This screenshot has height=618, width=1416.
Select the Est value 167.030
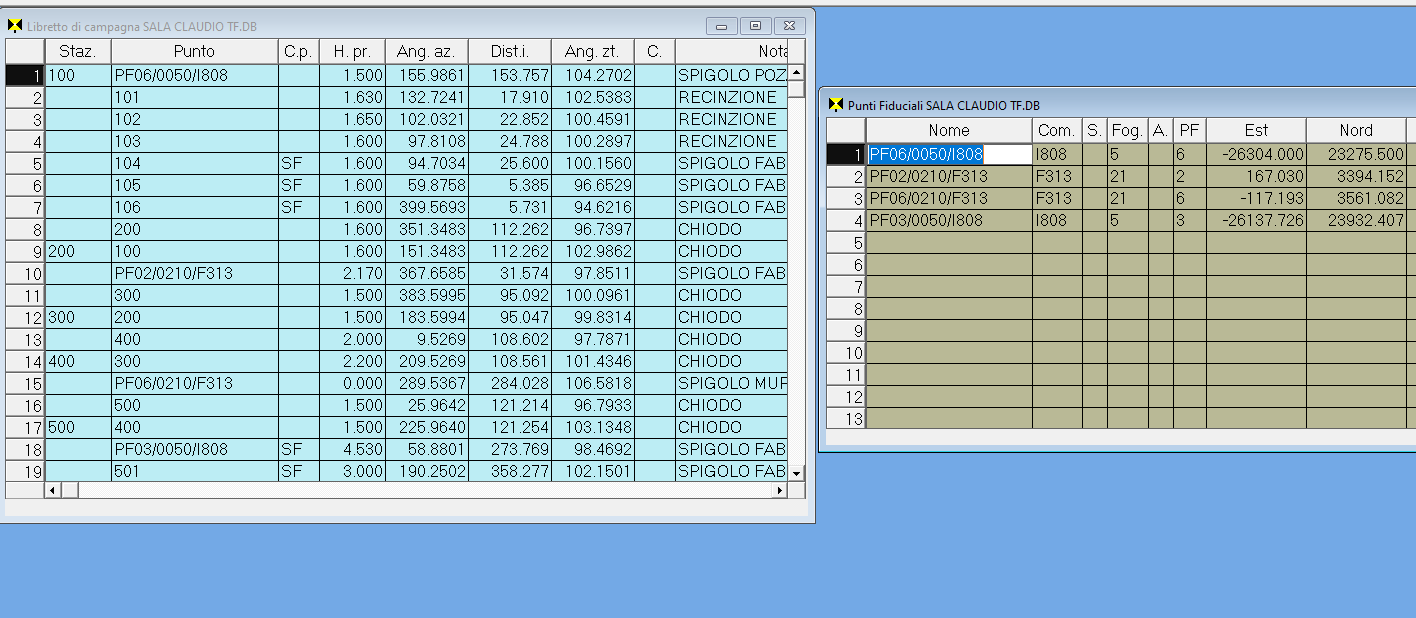coord(1256,176)
